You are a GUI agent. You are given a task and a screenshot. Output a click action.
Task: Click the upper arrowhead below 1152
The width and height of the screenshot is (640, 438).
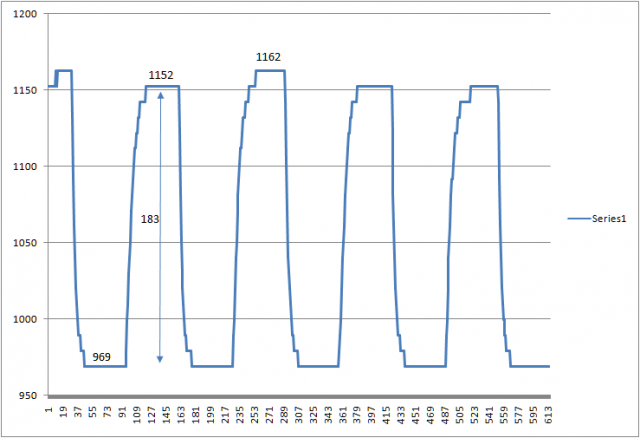tap(160, 94)
